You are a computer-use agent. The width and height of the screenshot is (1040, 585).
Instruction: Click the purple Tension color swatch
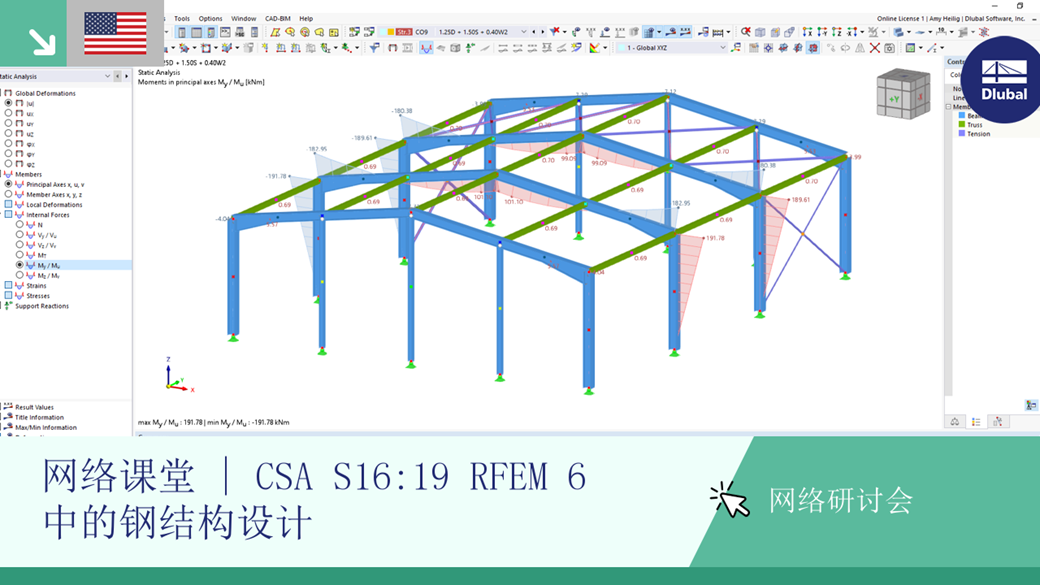[x=962, y=133]
